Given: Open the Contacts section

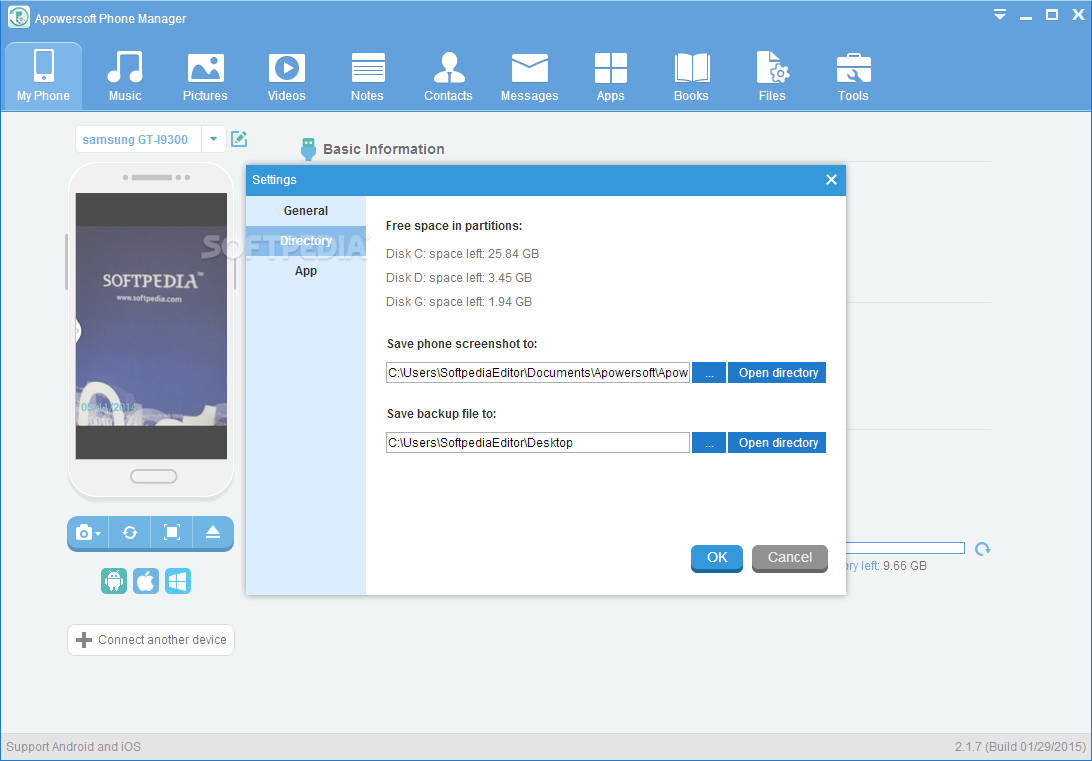Looking at the screenshot, I should (x=448, y=76).
